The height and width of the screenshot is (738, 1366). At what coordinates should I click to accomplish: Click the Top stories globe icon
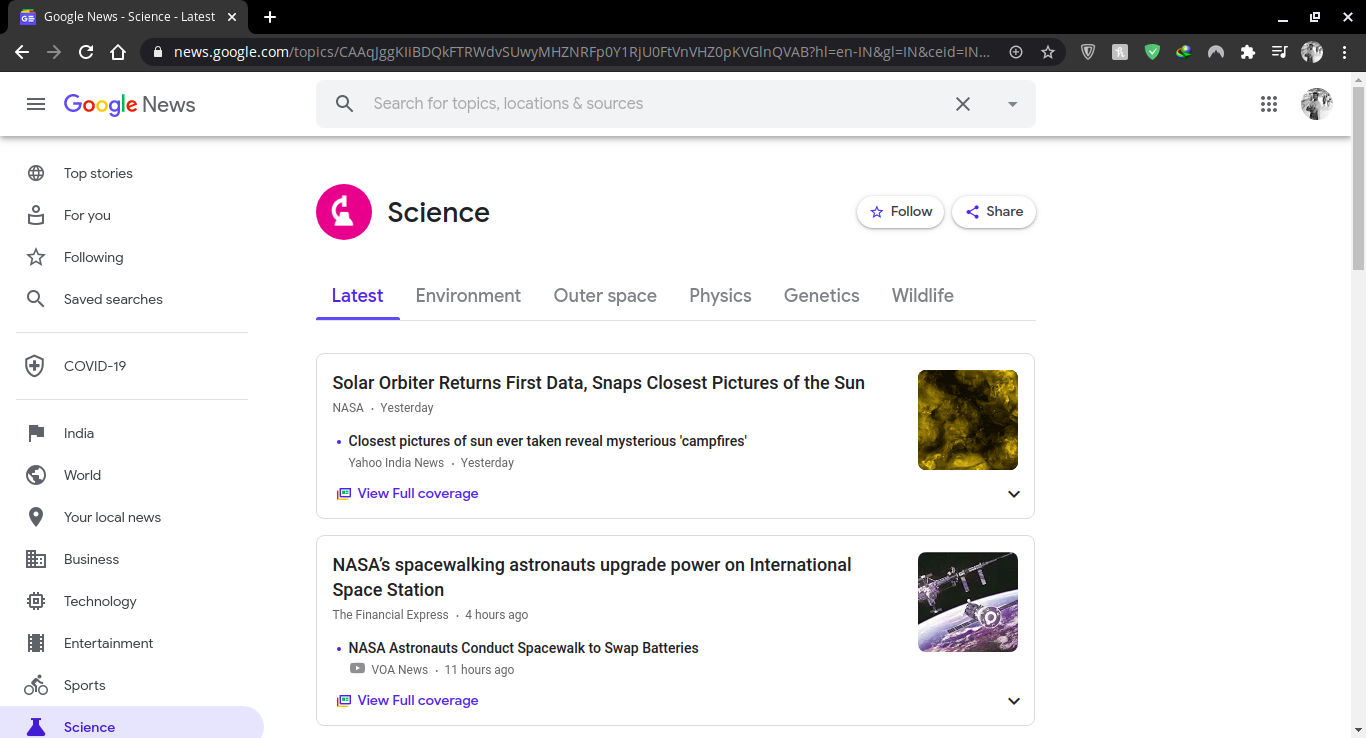[36, 173]
